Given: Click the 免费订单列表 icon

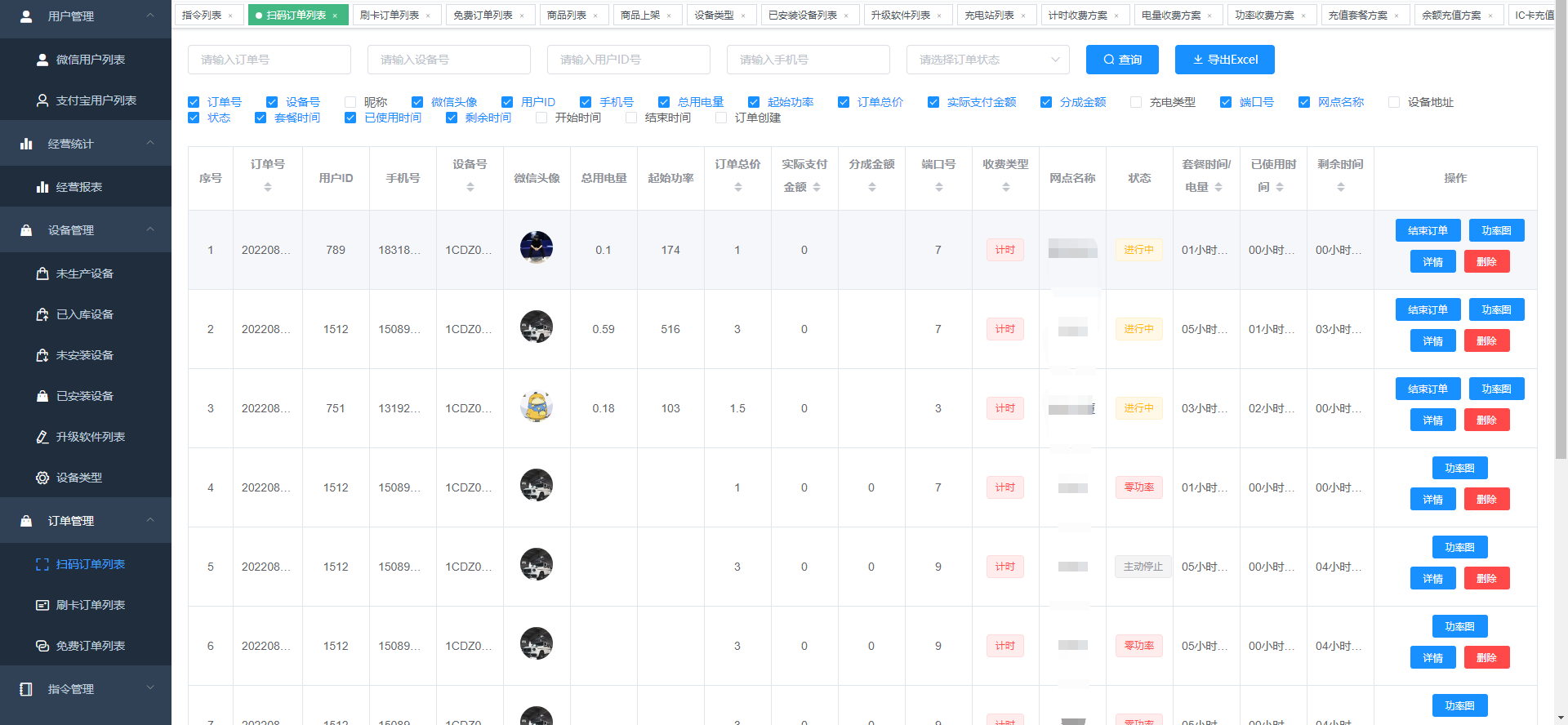Looking at the screenshot, I should point(42,646).
